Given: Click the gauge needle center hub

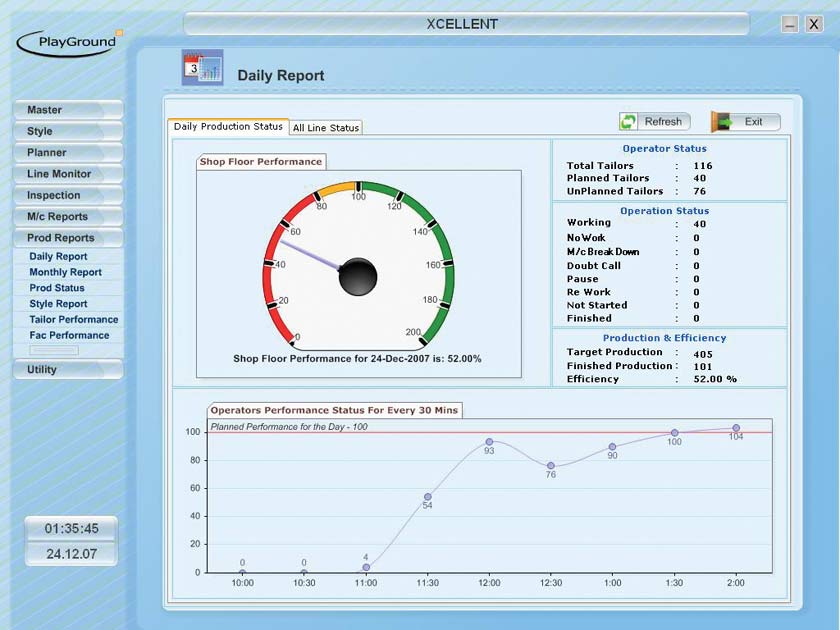Looking at the screenshot, I should coord(357,277).
